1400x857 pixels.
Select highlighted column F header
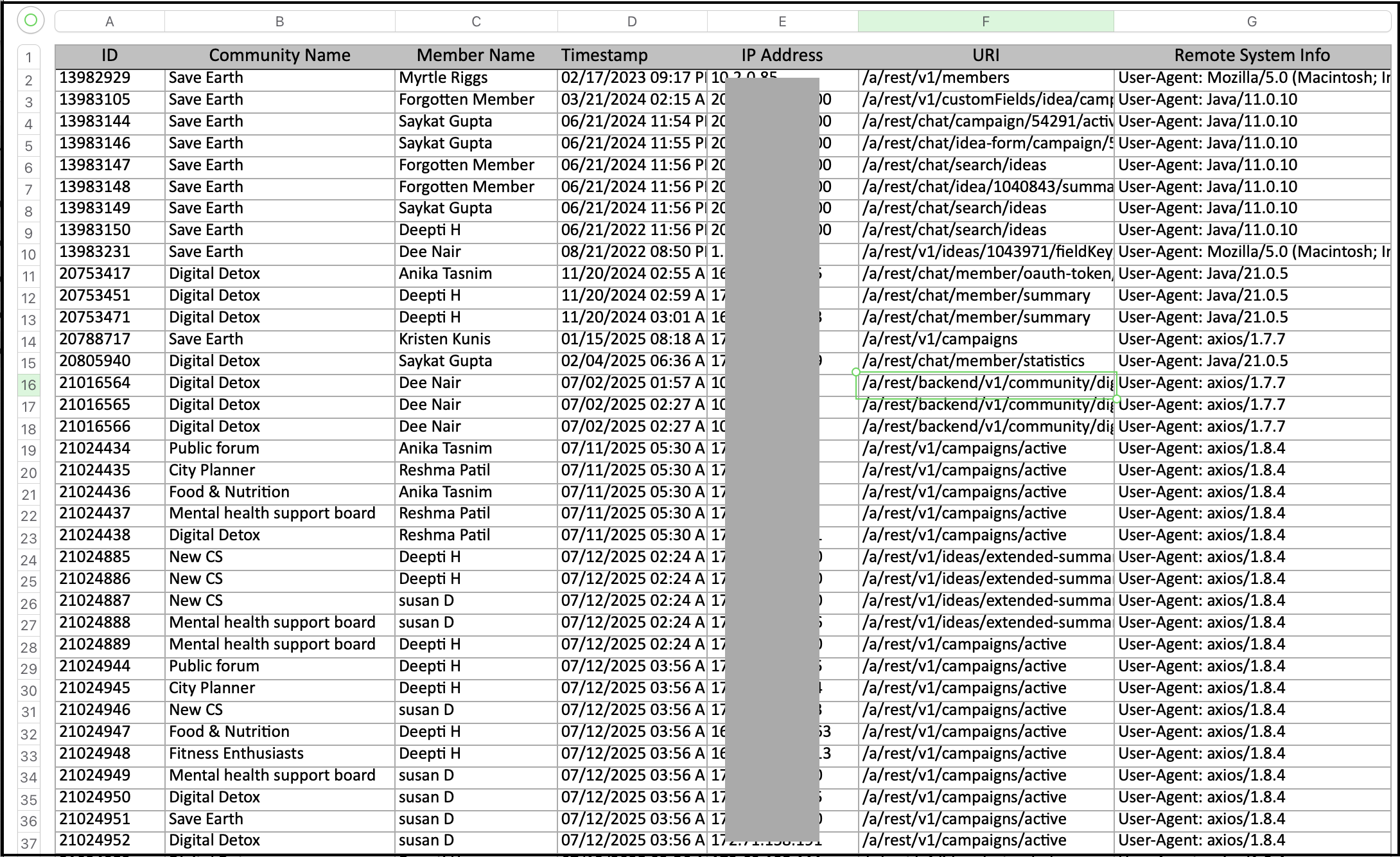[986, 22]
